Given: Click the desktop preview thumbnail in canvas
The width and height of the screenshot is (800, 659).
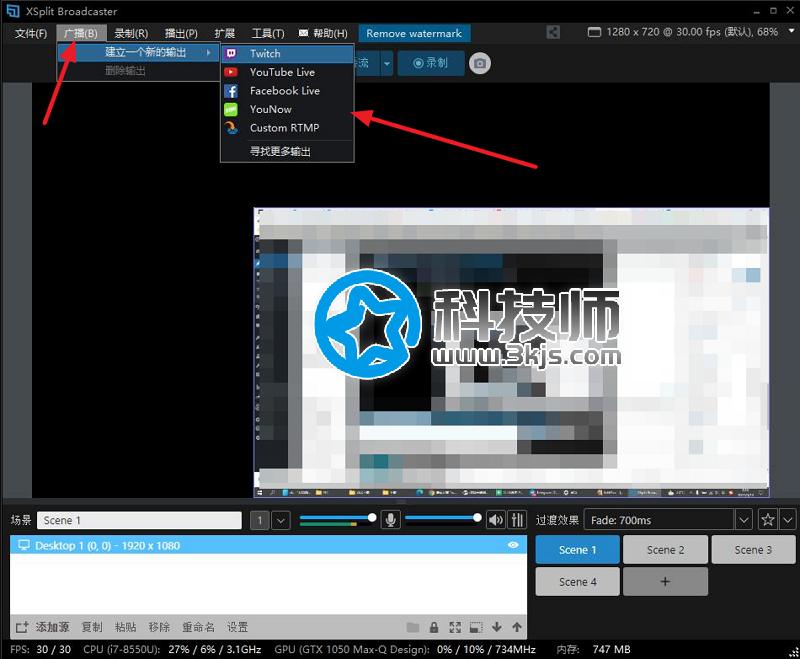Looking at the screenshot, I should click(x=511, y=352).
